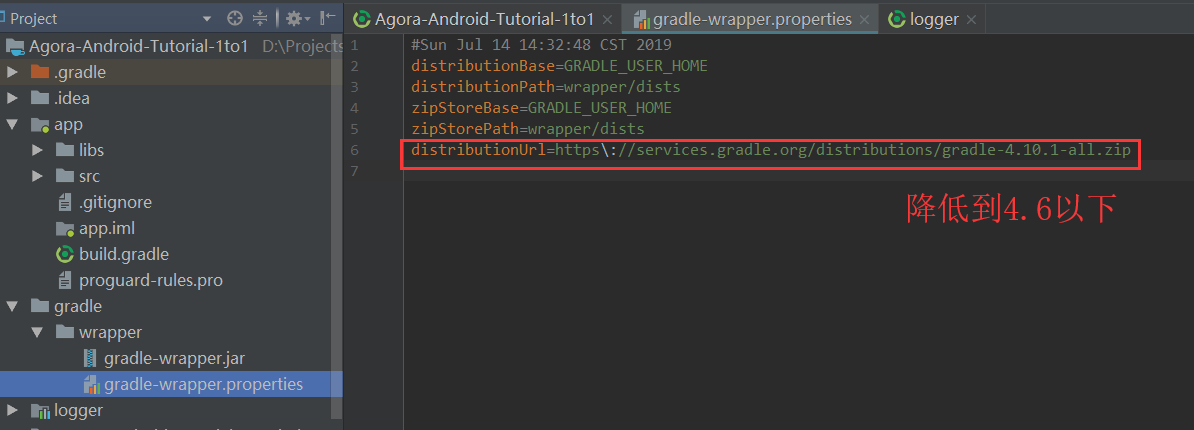1194x430 pixels.
Task: Click the properties icon on gradle-wrapper.properties tab
Action: [640, 19]
